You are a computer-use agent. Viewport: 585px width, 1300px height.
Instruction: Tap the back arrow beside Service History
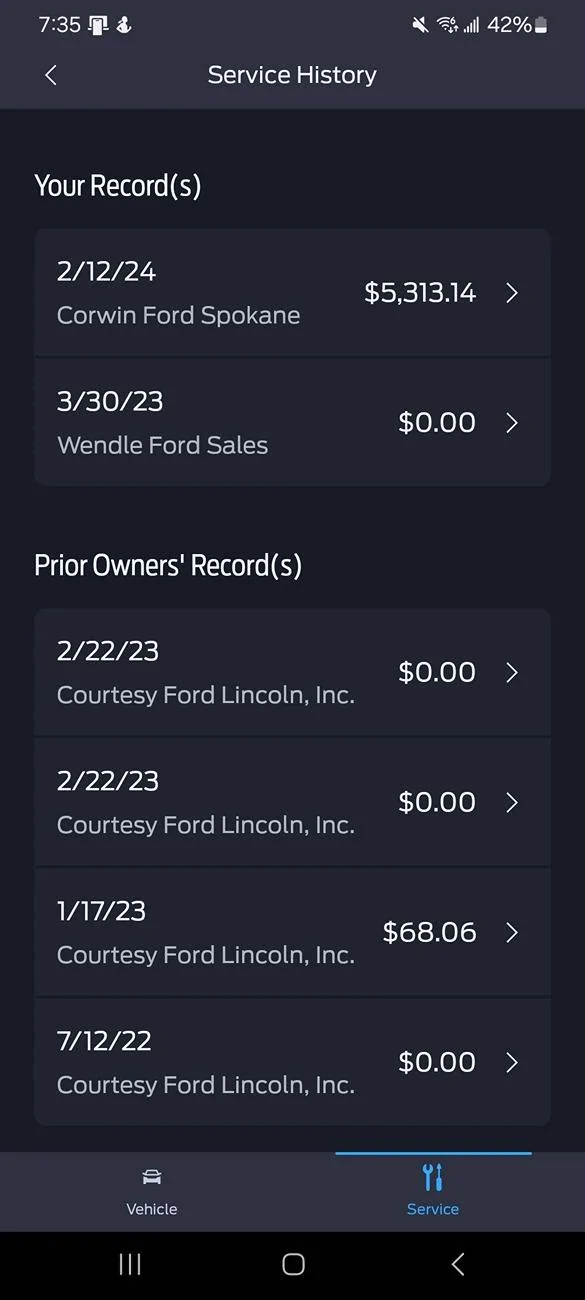pos(50,75)
